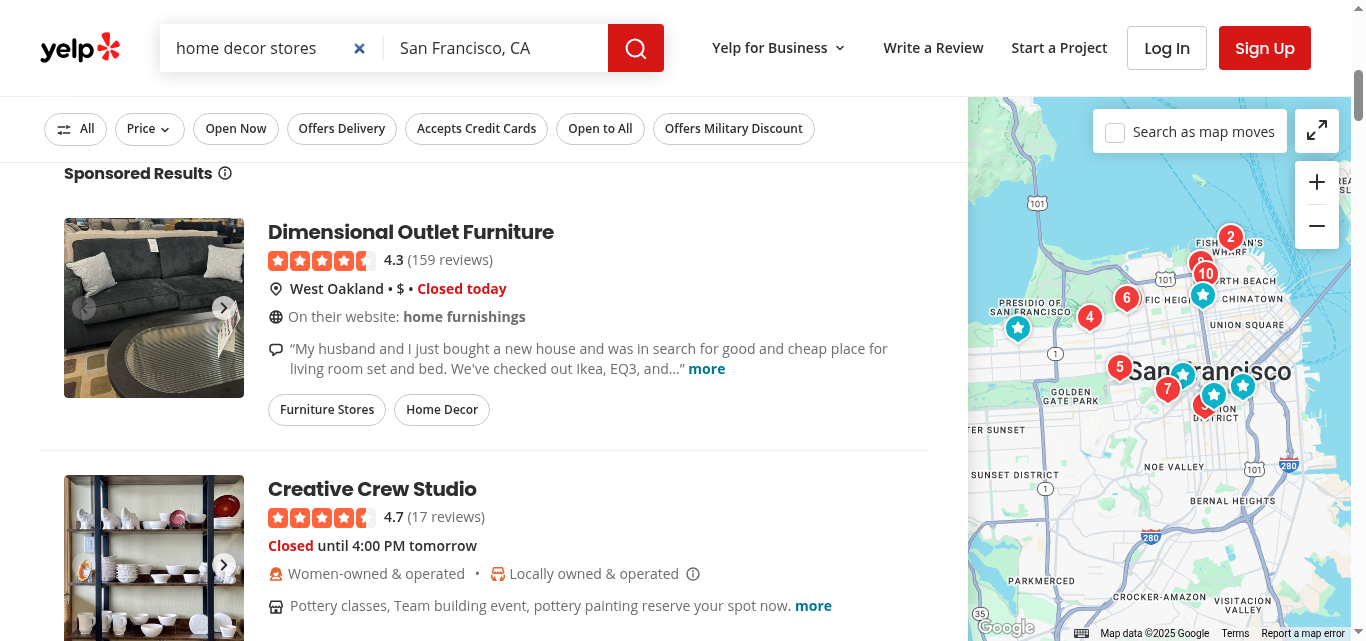Open Creative Crew Studio listing title
Viewport: 1366px width, 641px height.
[x=372, y=489]
